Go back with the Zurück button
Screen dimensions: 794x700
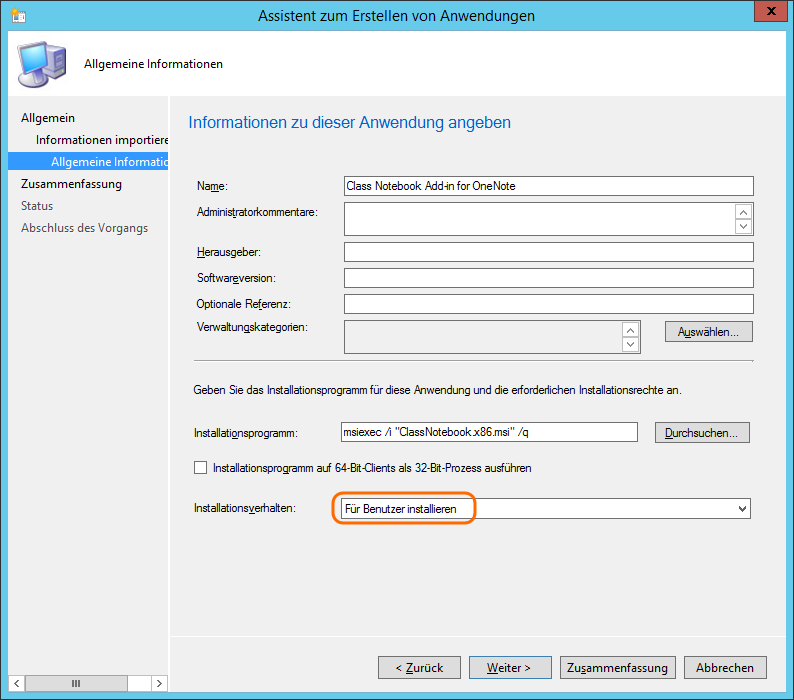(x=419, y=667)
